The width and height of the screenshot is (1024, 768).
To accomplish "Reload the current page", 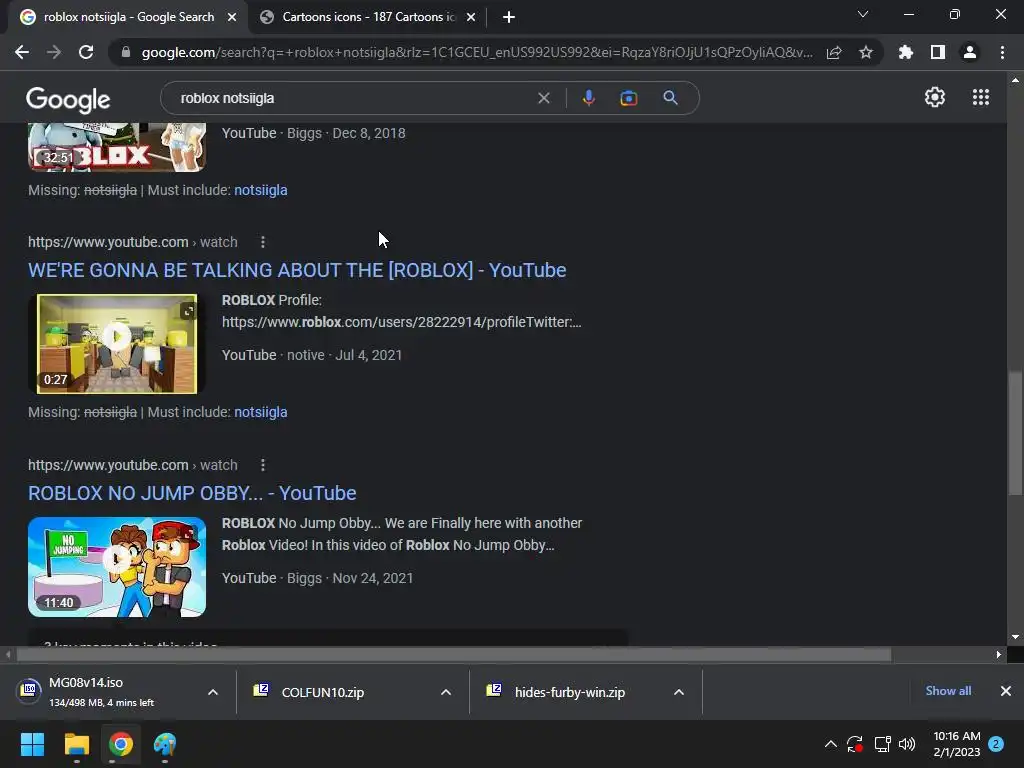I will [x=86, y=52].
